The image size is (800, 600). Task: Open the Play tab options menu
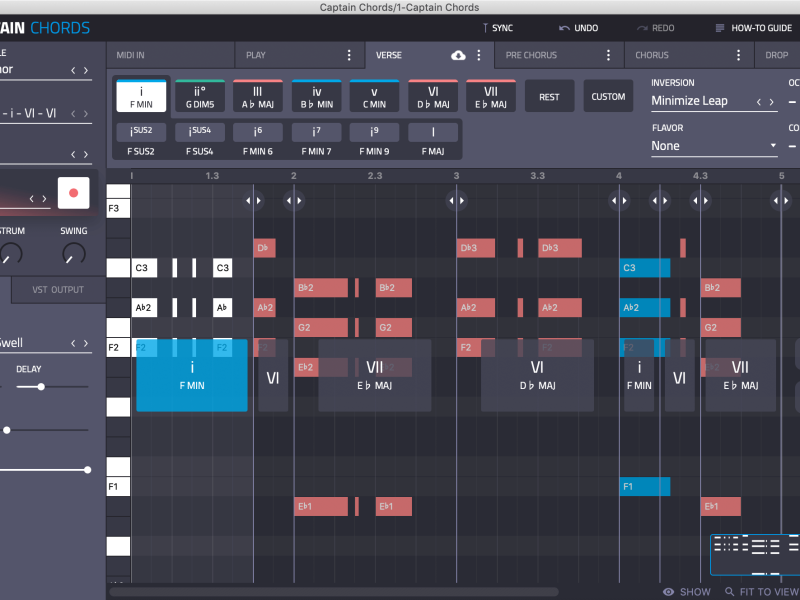click(349, 55)
